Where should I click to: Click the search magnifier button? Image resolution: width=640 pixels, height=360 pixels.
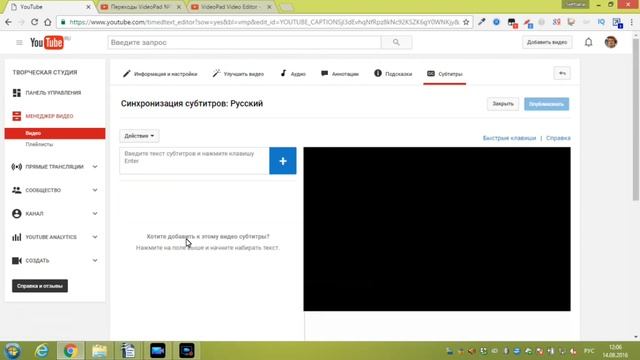[x=396, y=42]
